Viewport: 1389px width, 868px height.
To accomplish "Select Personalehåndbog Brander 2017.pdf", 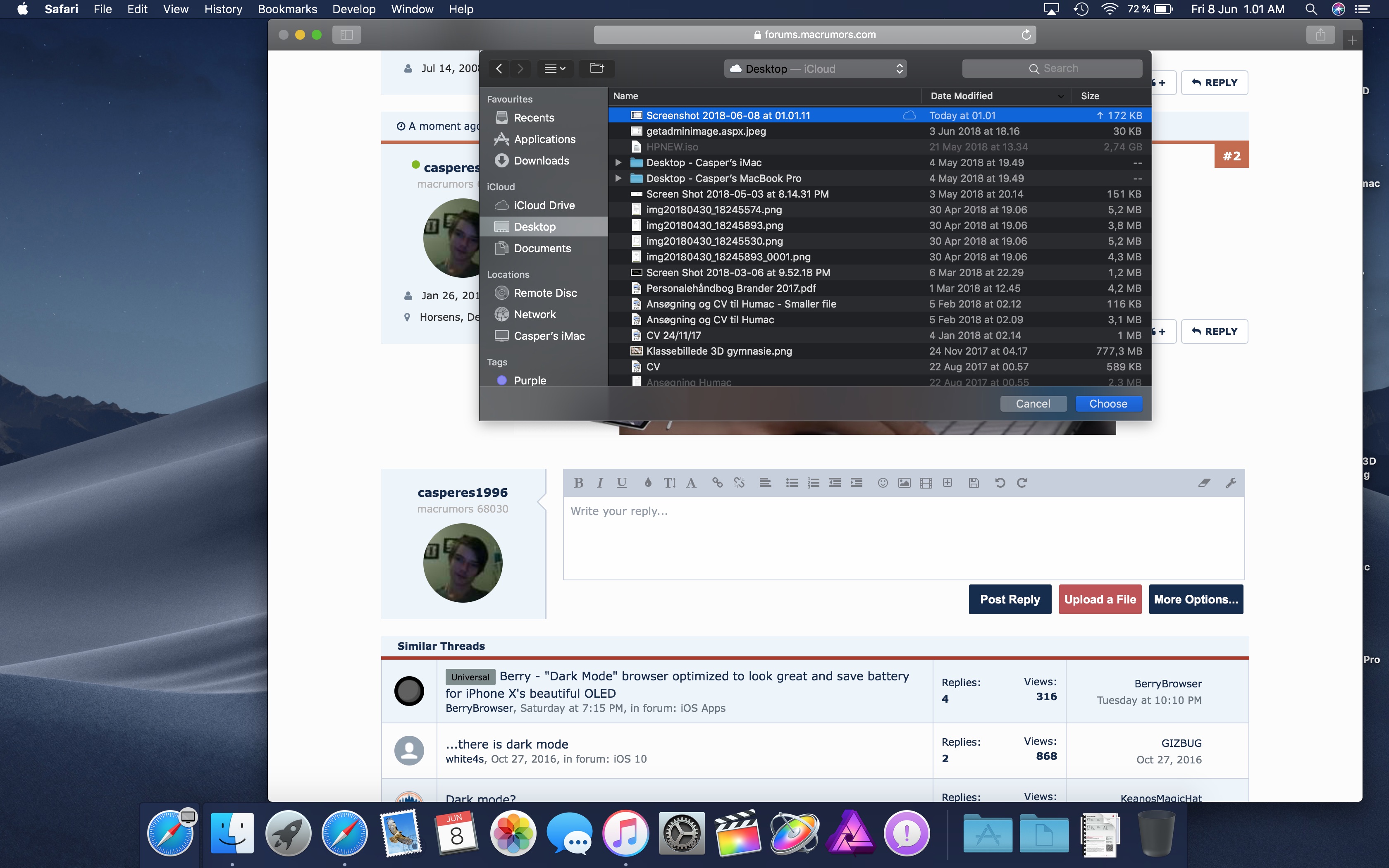I will coord(879,288).
